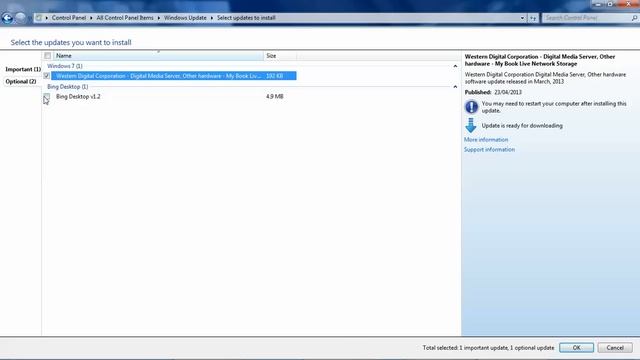Click the Windows 7 (1) group label
Viewport: 640px width, 360px height.
64,66
